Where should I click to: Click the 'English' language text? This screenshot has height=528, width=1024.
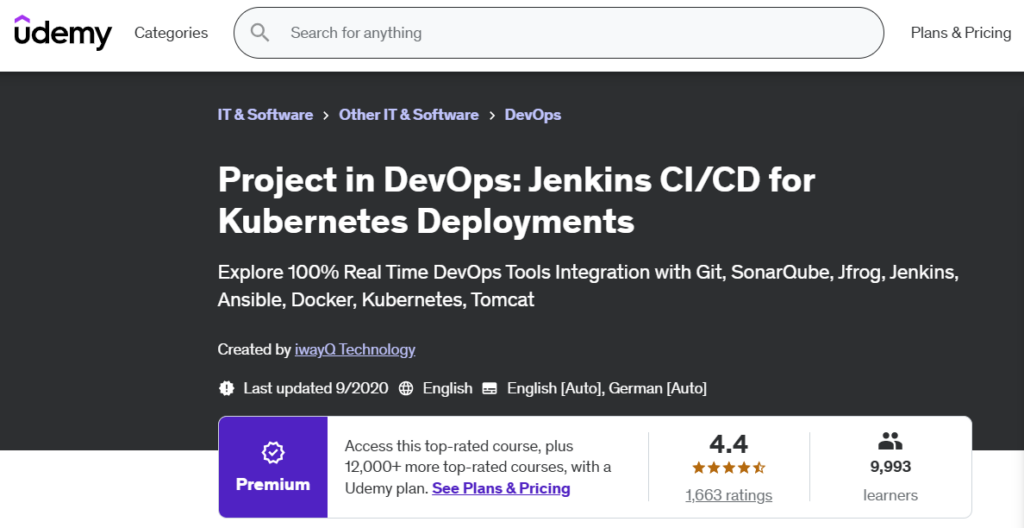(x=447, y=388)
